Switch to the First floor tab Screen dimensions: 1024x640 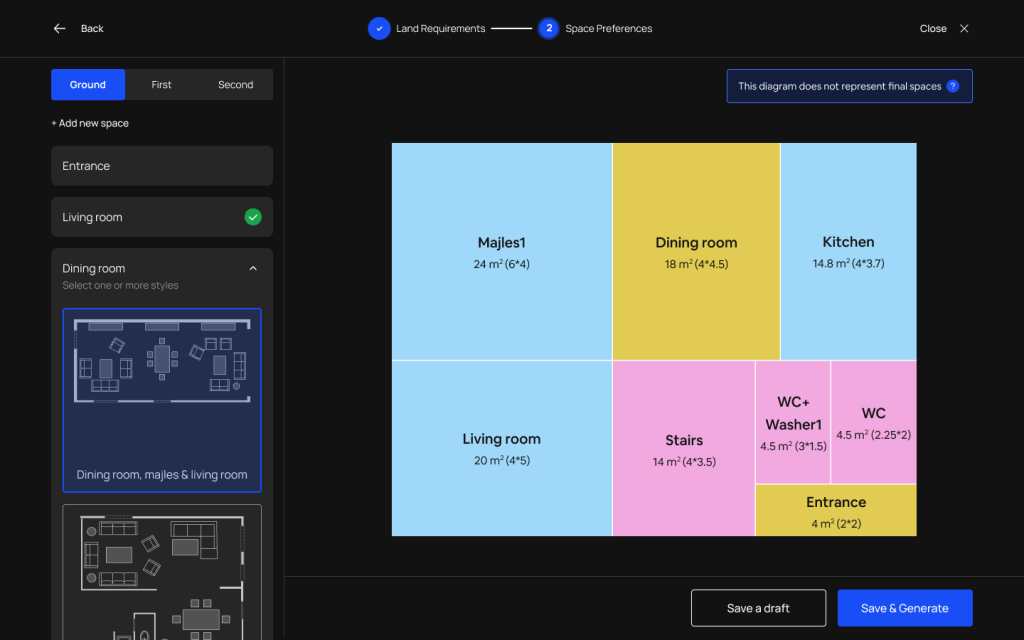tap(162, 85)
